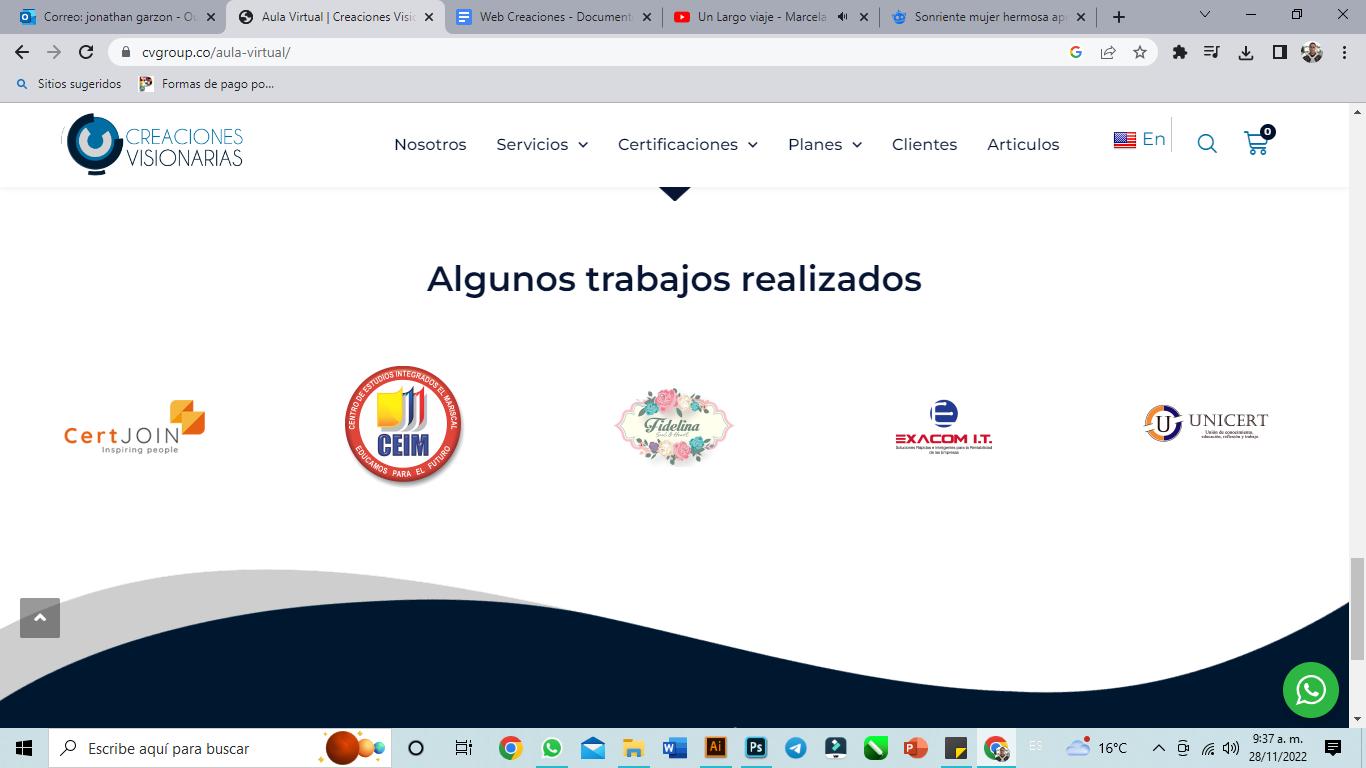Toggle the Chrome side panel

(x=1279, y=52)
